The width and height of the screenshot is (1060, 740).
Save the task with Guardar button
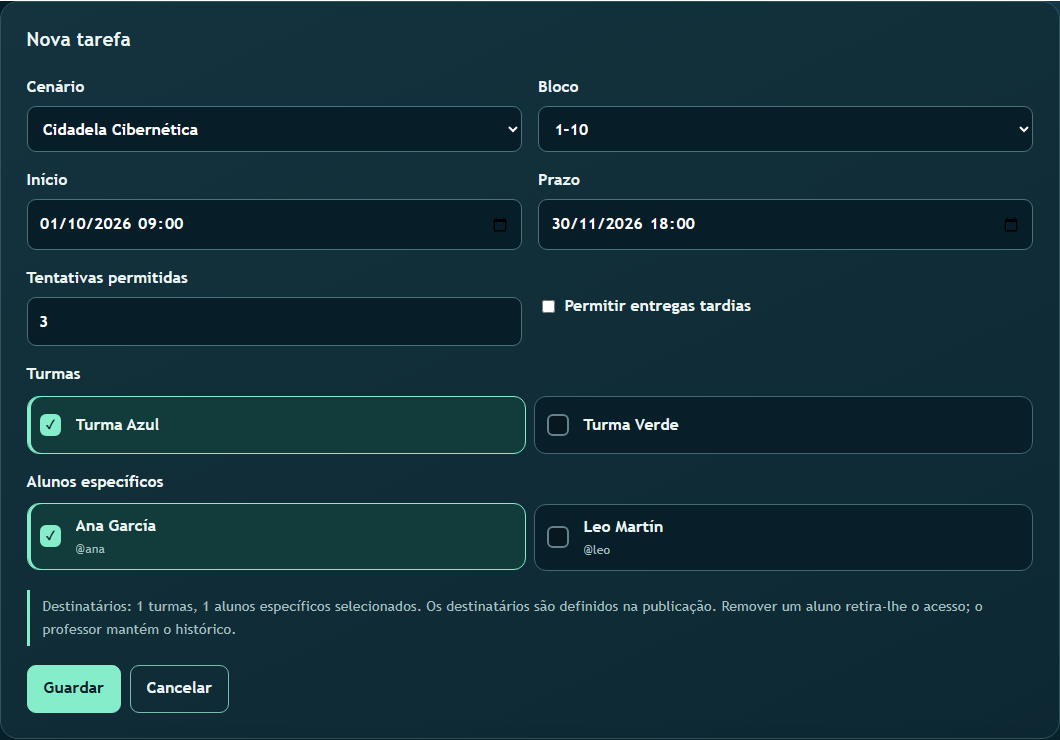pyautogui.click(x=74, y=689)
